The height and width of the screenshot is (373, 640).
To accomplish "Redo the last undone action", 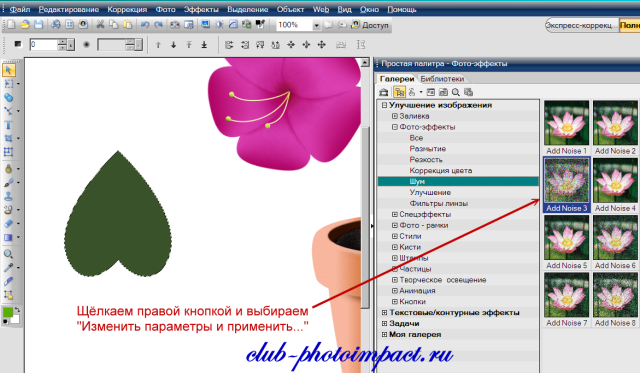I will [158, 25].
